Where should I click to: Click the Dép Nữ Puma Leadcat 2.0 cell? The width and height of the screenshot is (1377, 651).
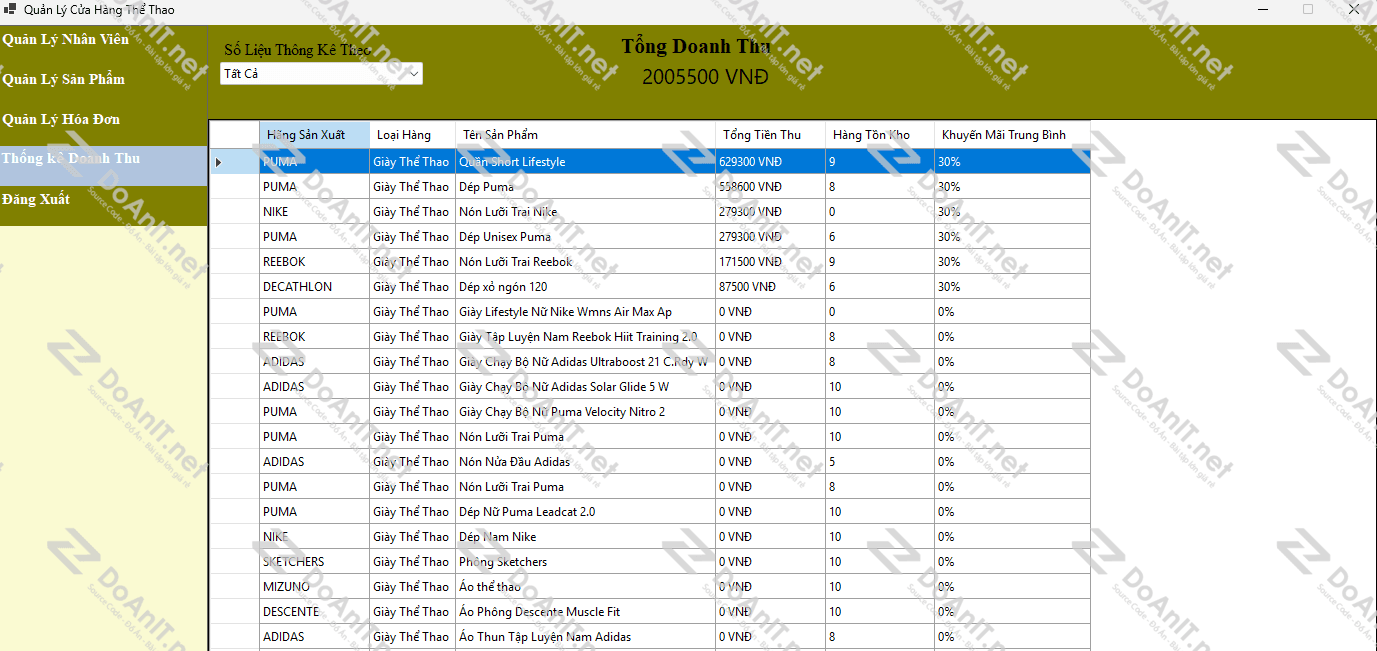coord(585,512)
